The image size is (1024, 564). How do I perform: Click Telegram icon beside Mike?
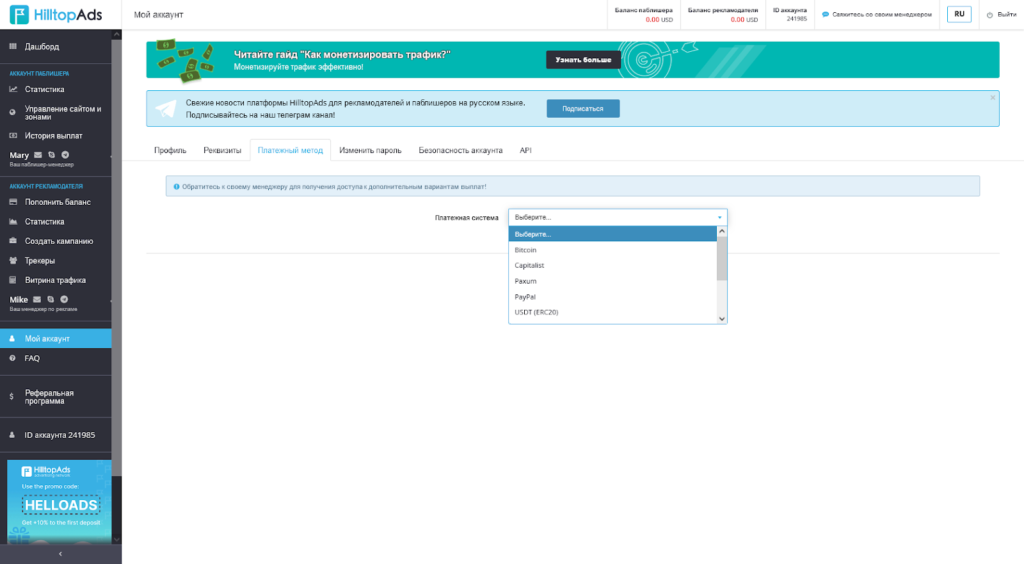tap(64, 299)
